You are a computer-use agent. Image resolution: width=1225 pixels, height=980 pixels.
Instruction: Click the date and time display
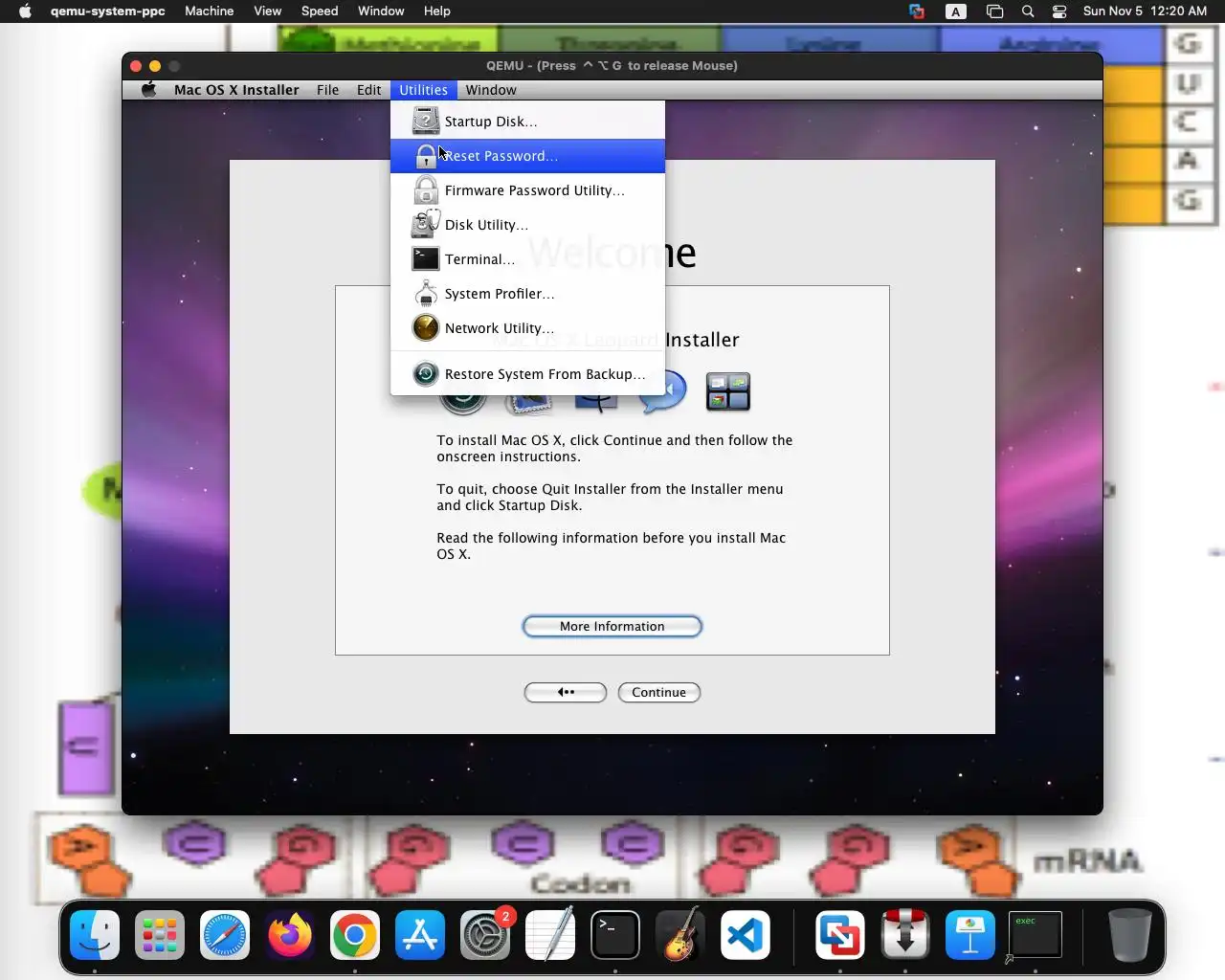pyautogui.click(x=1145, y=11)
